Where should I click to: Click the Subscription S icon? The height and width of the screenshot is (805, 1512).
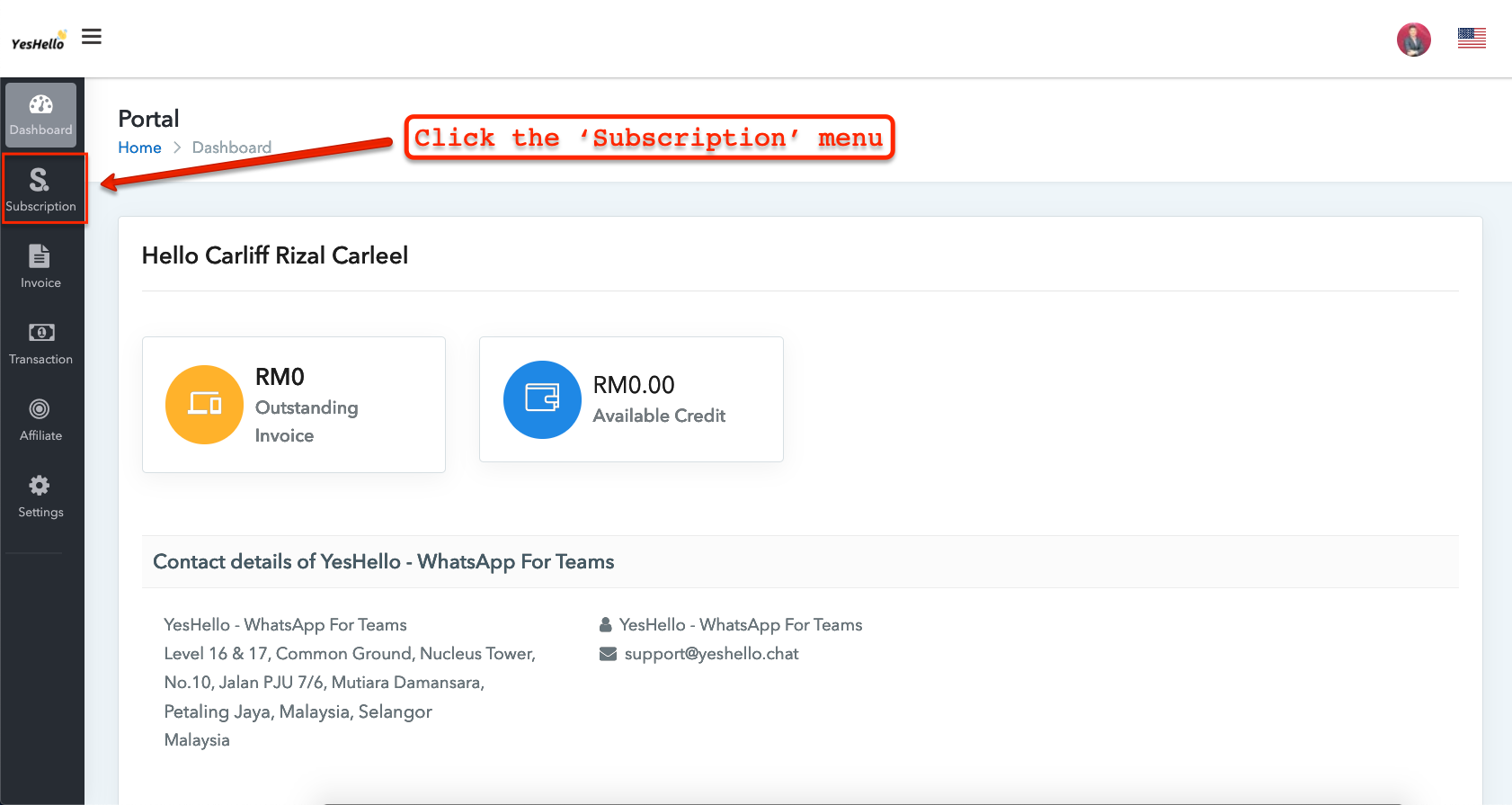point(40,180)
